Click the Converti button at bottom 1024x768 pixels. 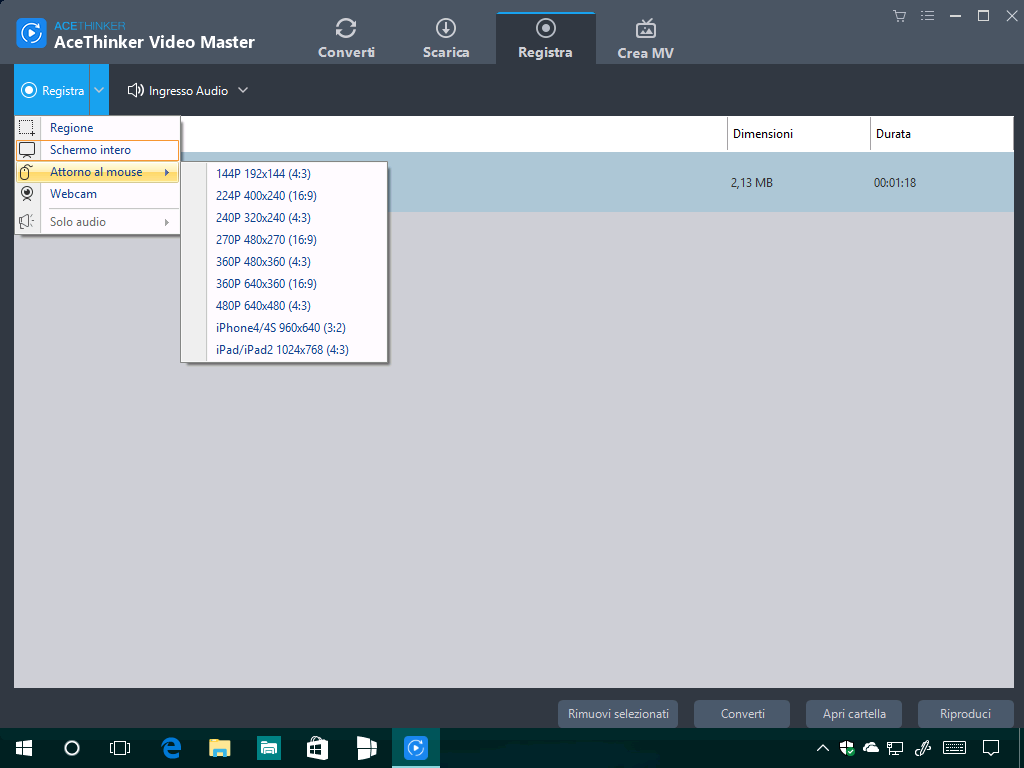pyautogui.click(x=742, y=714)
